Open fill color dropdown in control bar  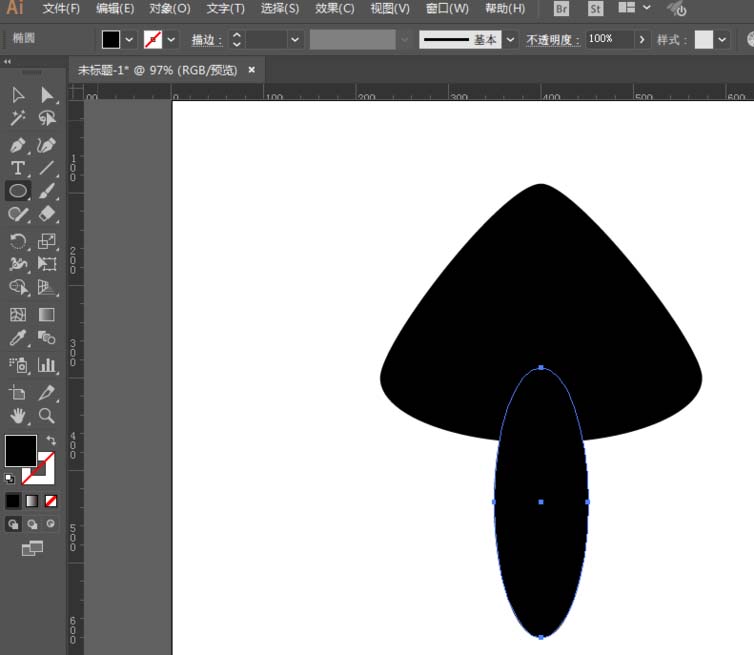(x=130, y=40)
